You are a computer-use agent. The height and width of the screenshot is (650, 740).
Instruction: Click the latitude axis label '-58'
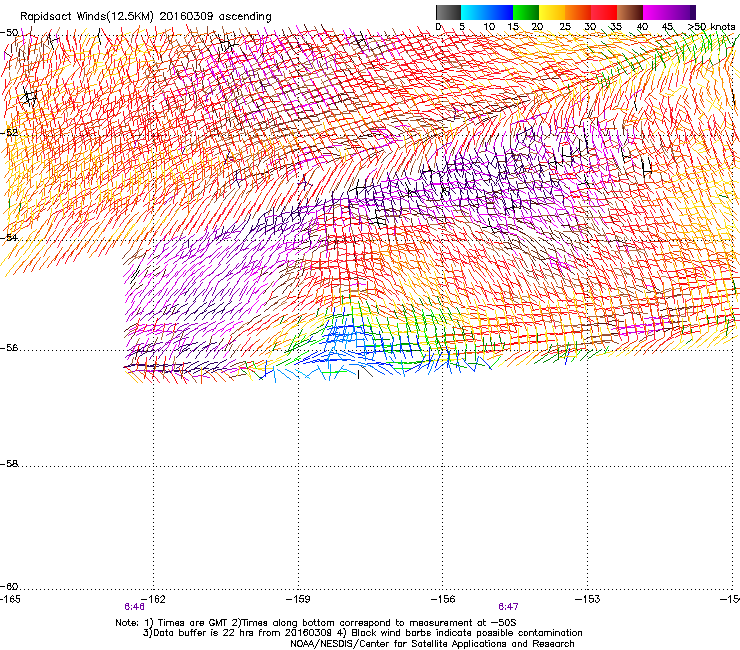tap(9, 464)
